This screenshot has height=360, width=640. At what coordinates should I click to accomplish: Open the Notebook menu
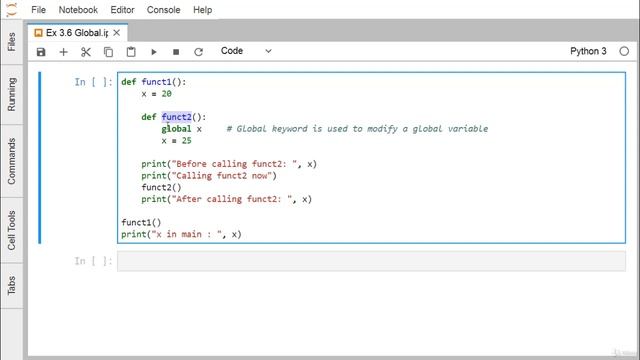78,10
